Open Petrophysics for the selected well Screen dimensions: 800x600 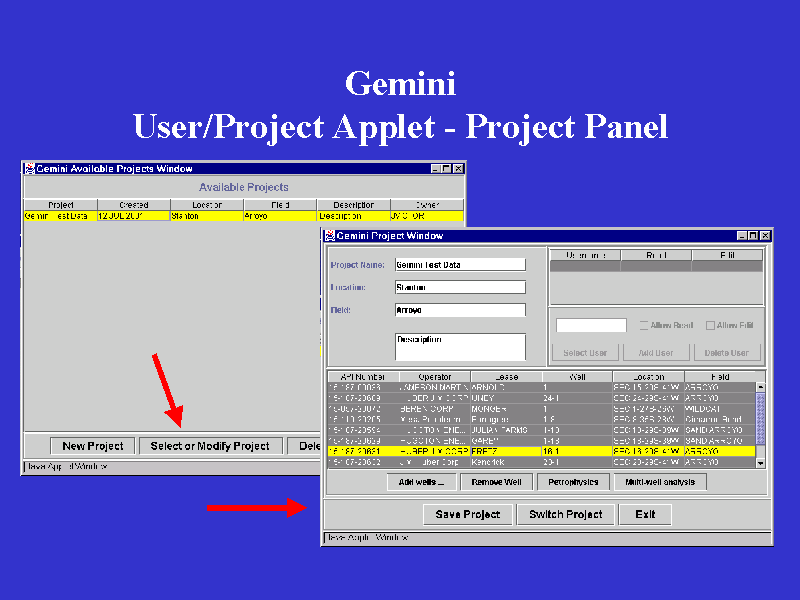tap(573, 482)
